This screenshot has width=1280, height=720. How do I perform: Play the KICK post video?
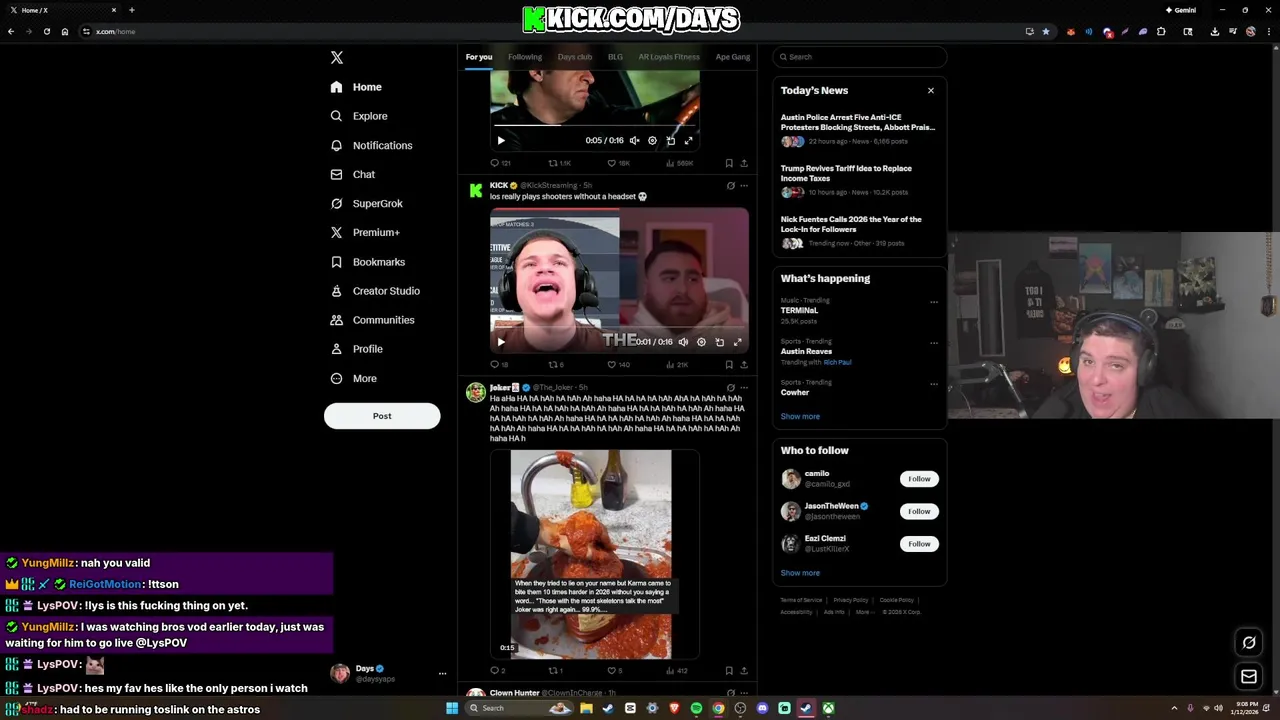tap(501, 342)
